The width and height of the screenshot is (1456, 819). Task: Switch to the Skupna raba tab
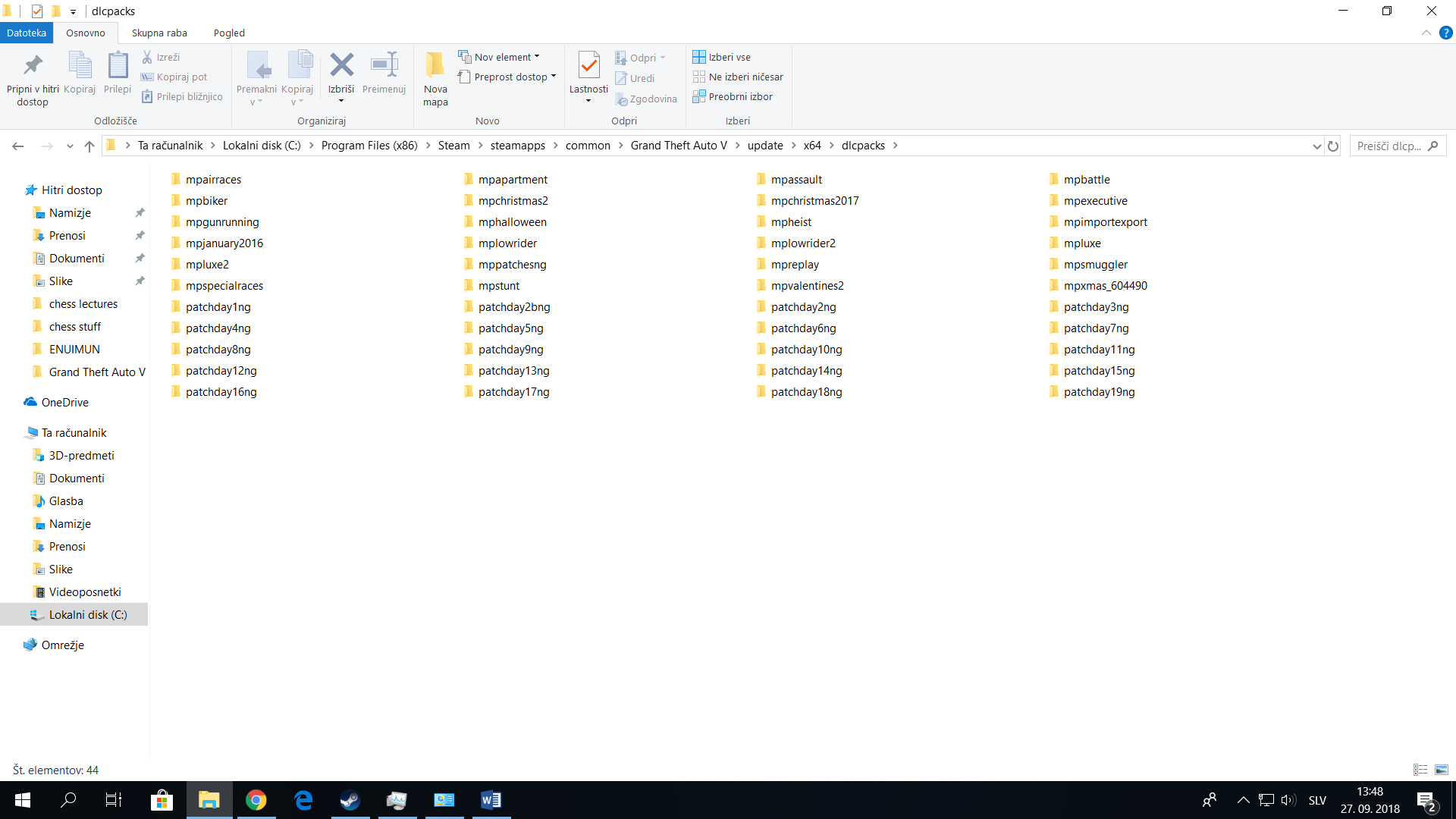[159, 33]
